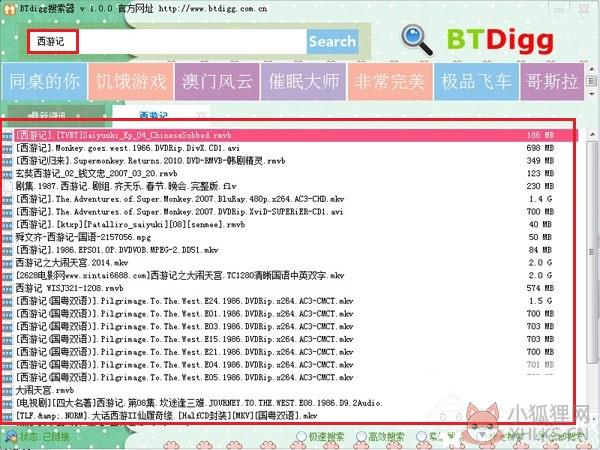
Task: Click file icon of 2628电影网 xintai6688 row
Action: (7, 276)
